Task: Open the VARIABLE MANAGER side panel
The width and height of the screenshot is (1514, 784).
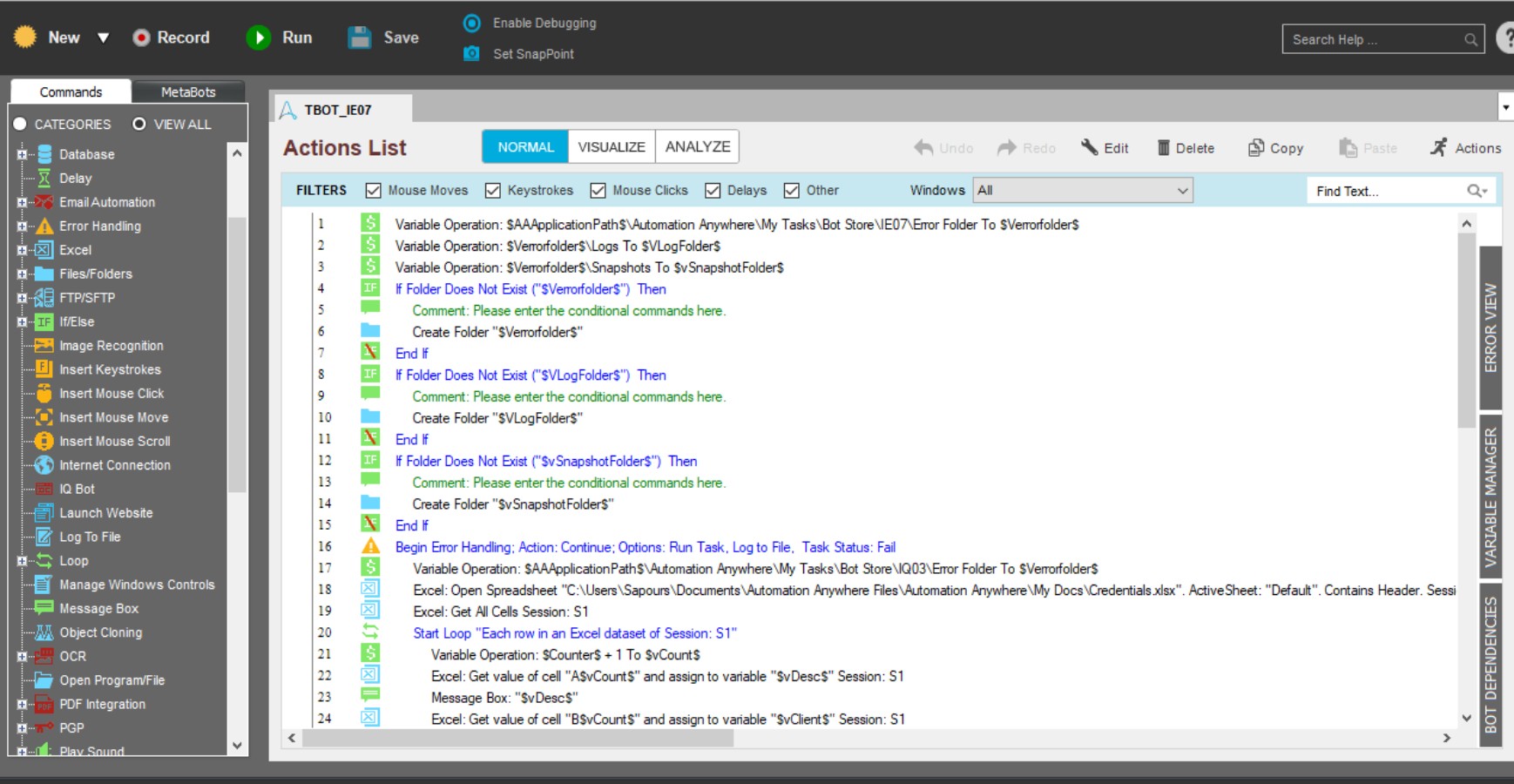Action: (x=1490, y=497)
